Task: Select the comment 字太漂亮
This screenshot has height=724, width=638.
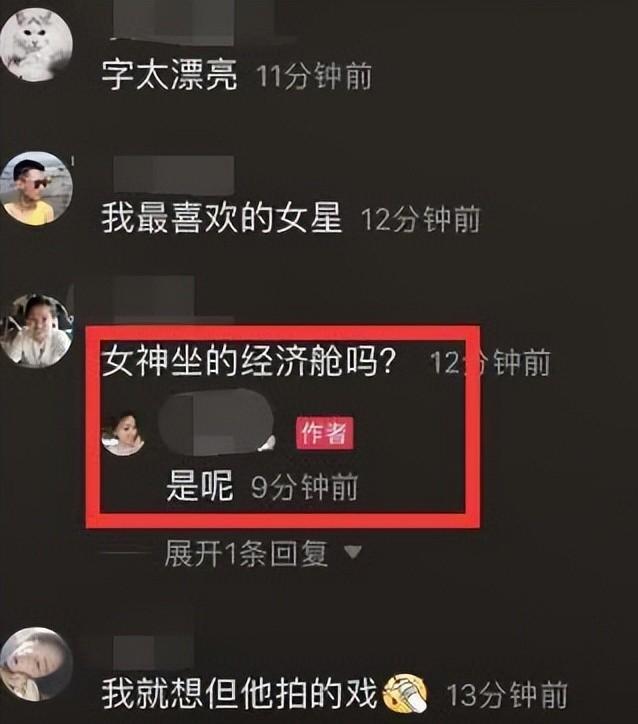Action: click(x=169, y=75)
